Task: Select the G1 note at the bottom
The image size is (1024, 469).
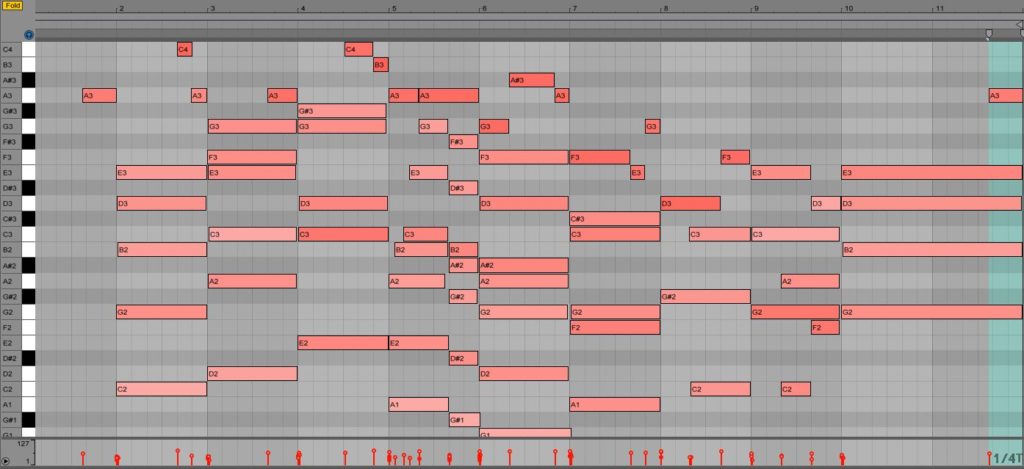Action: coord(524,434)
